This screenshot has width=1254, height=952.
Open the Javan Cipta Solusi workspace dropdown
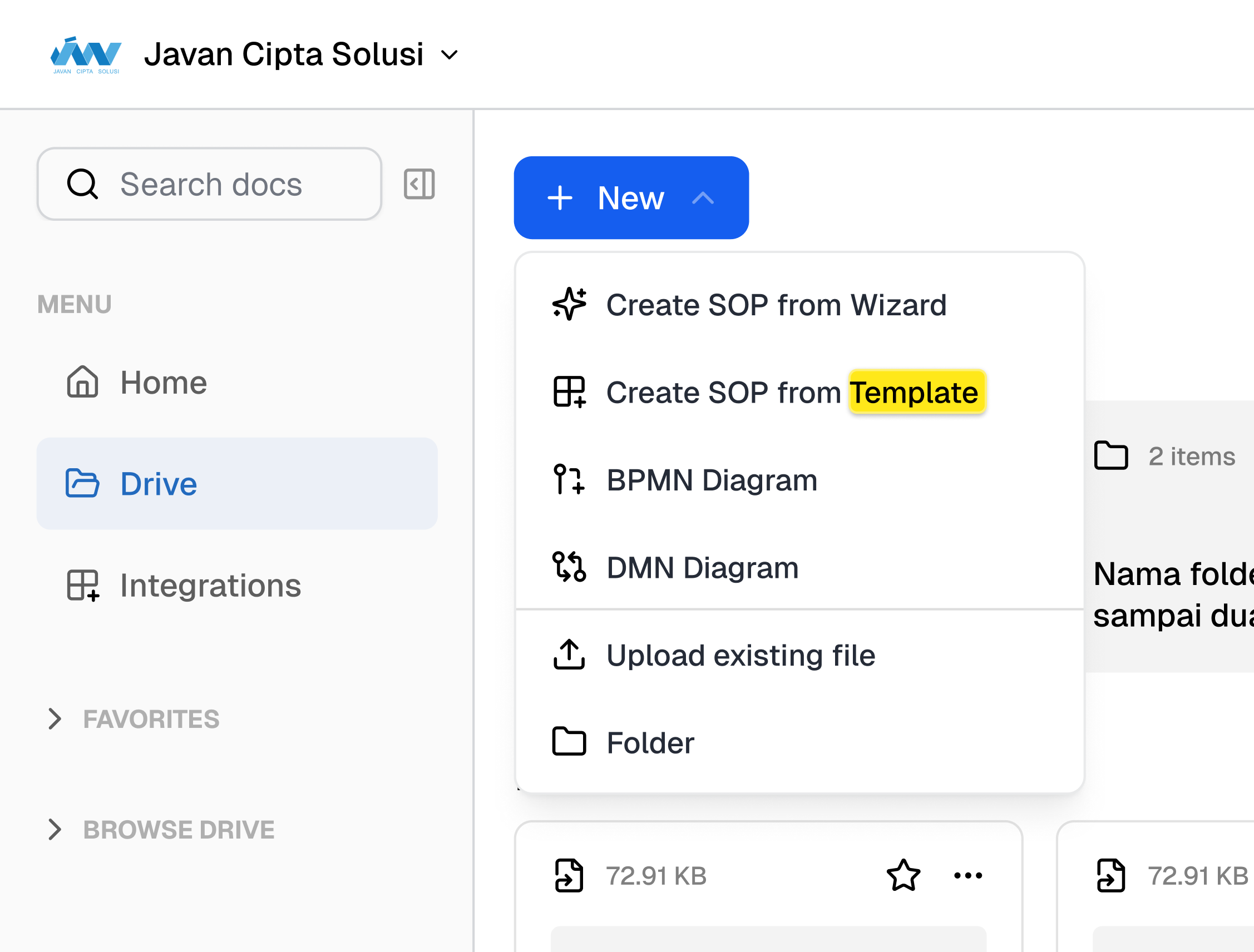pyautogui.click(x=450, y=55)
